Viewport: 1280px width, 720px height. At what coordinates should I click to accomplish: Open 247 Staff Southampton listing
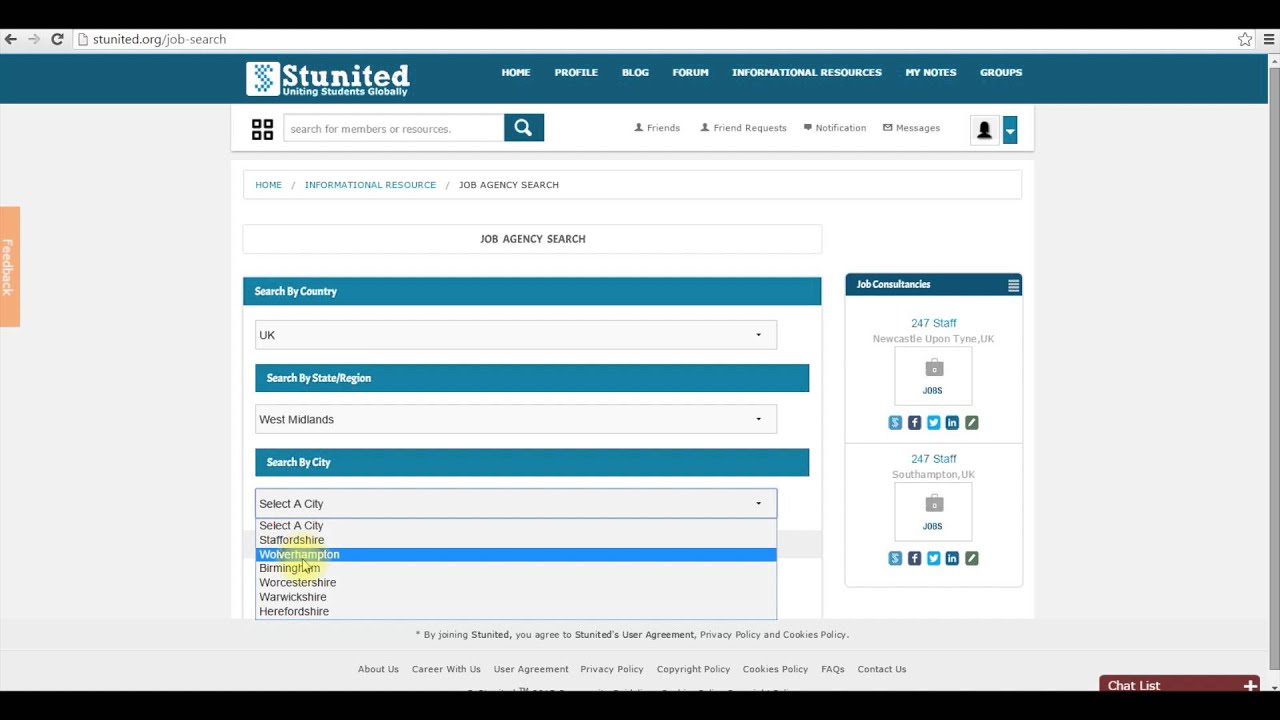[x=934, y=459]
